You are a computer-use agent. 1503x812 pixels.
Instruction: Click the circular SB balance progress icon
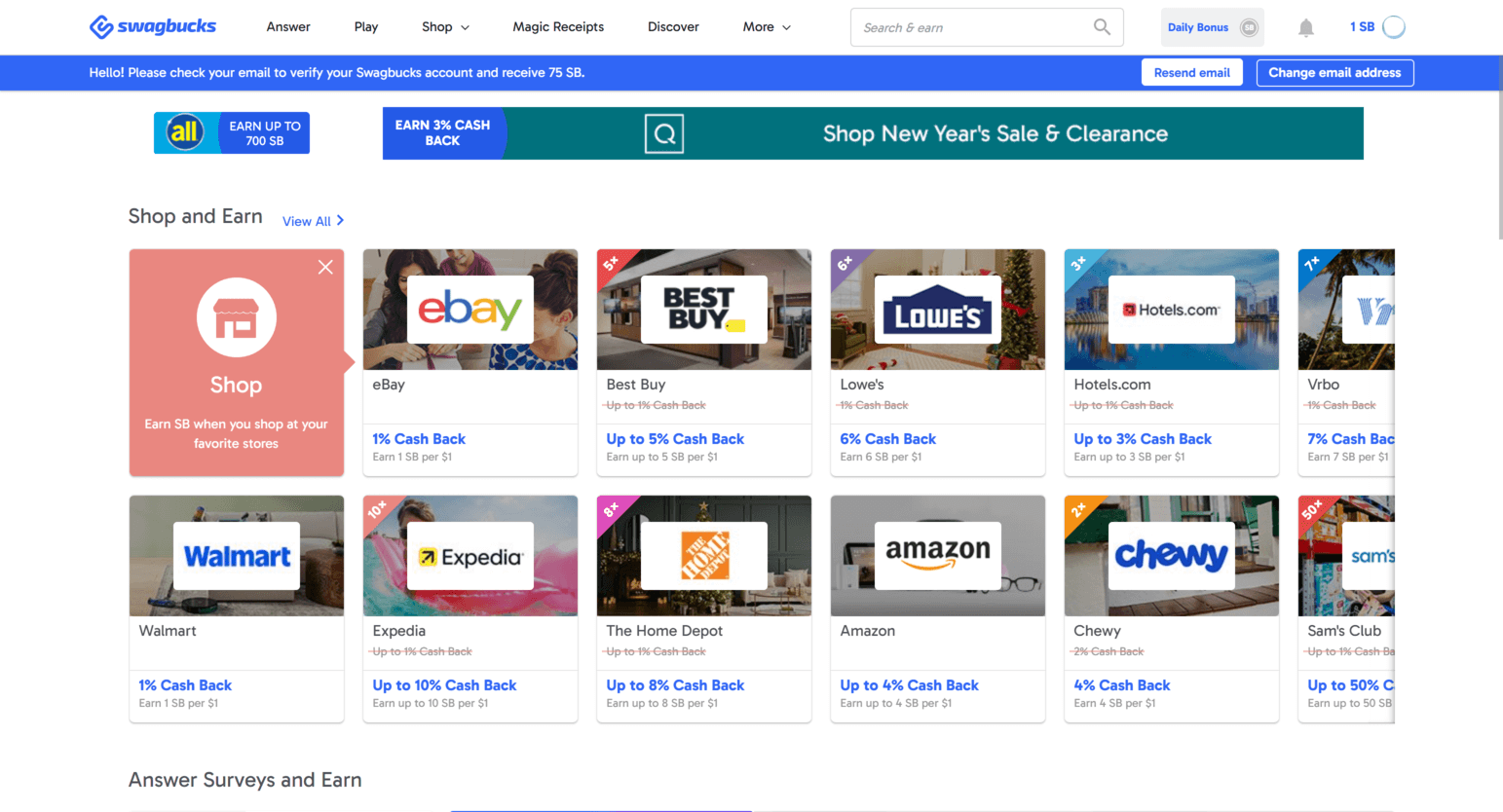click(1393, 26)
